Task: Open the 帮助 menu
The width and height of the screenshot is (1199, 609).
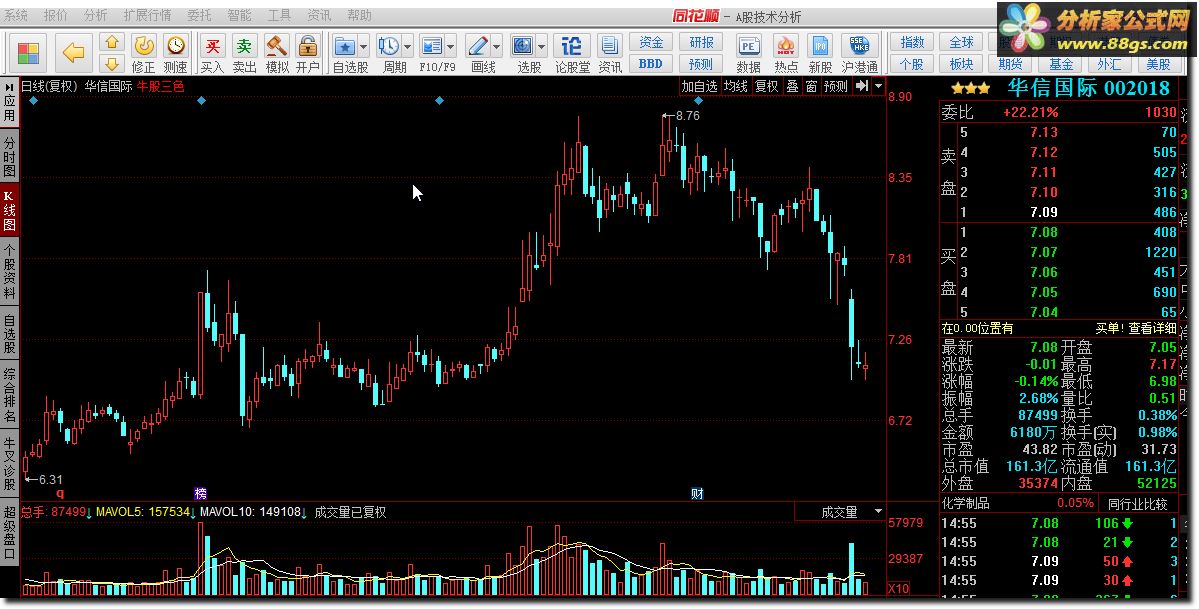Action: pos(359,15)
